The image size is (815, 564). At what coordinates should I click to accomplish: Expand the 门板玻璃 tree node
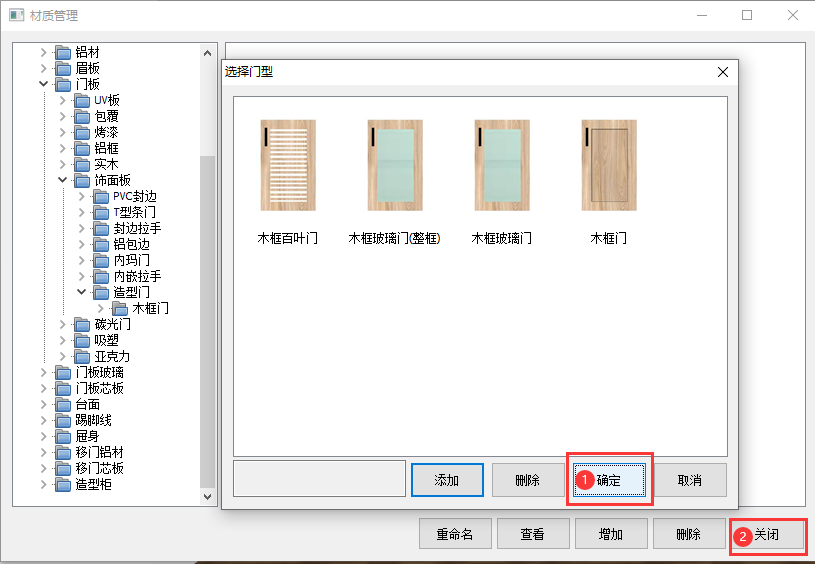(x=44, y=372)
